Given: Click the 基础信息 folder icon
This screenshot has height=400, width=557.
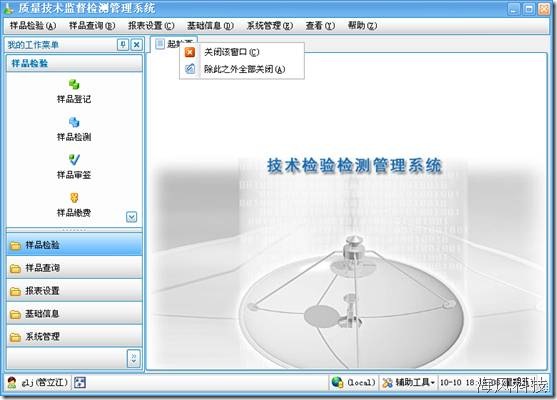Looking at the screenshot, I should (x=15, y=314).
